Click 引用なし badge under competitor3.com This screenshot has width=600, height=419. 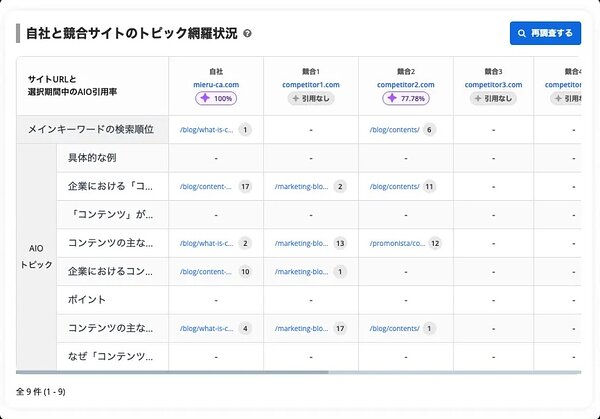(x=500, y=99)
